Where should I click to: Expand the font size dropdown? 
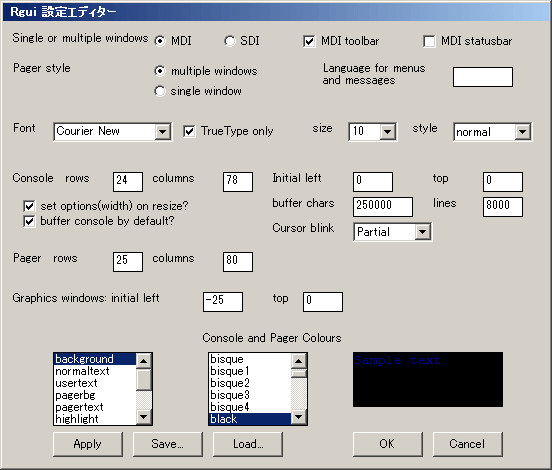click(388, 132)
